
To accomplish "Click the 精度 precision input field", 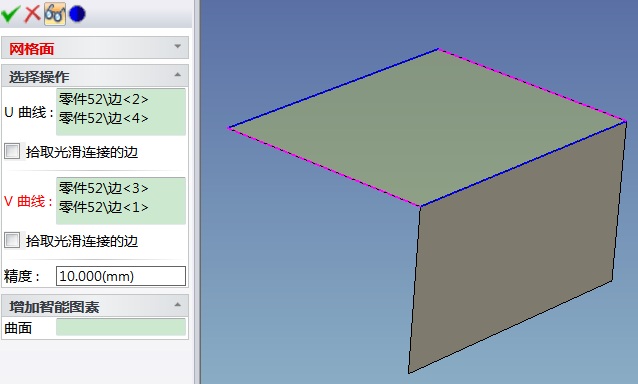I will click(x=121, y=276).
